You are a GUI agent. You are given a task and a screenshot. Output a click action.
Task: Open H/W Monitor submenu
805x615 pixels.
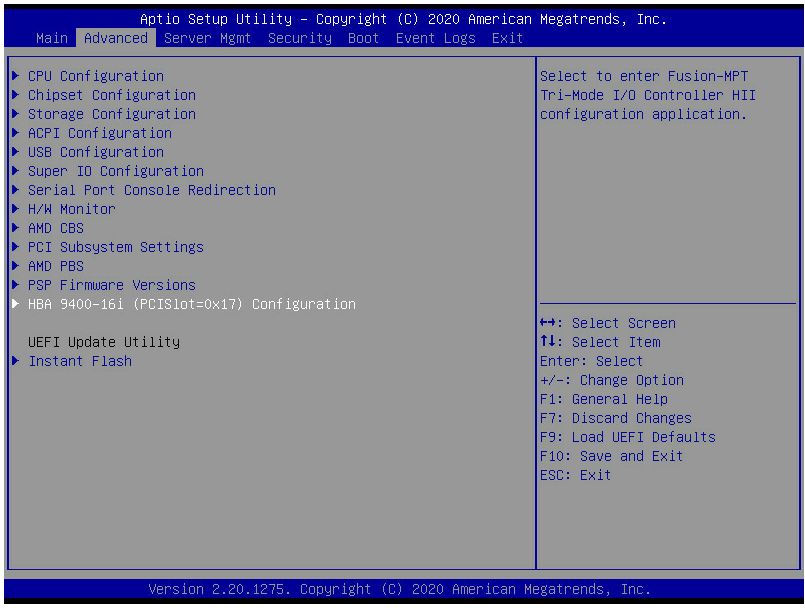coord(72,209)
